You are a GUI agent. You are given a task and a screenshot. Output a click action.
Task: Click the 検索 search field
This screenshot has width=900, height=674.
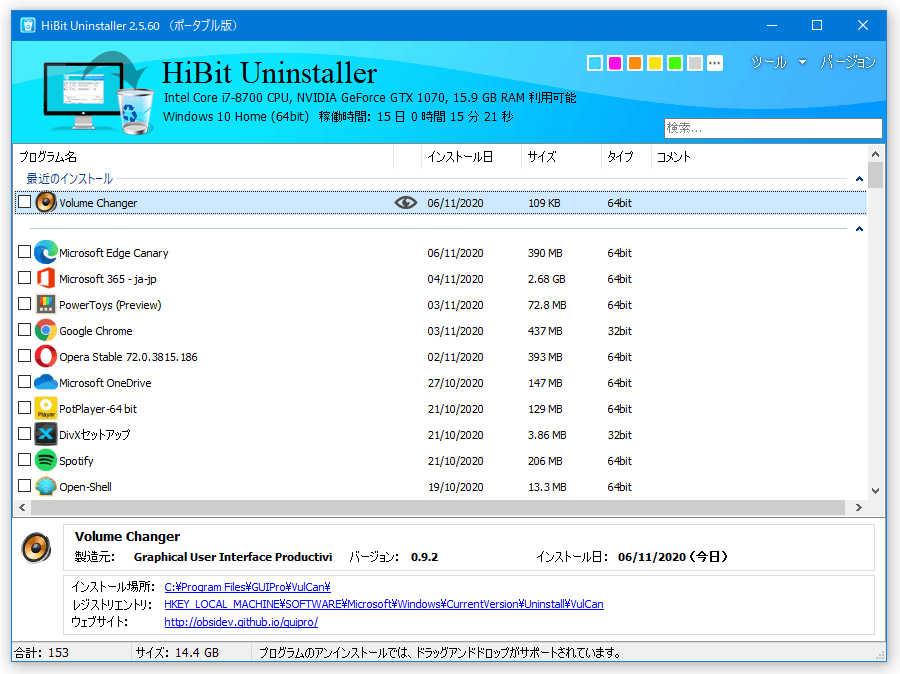773,128
